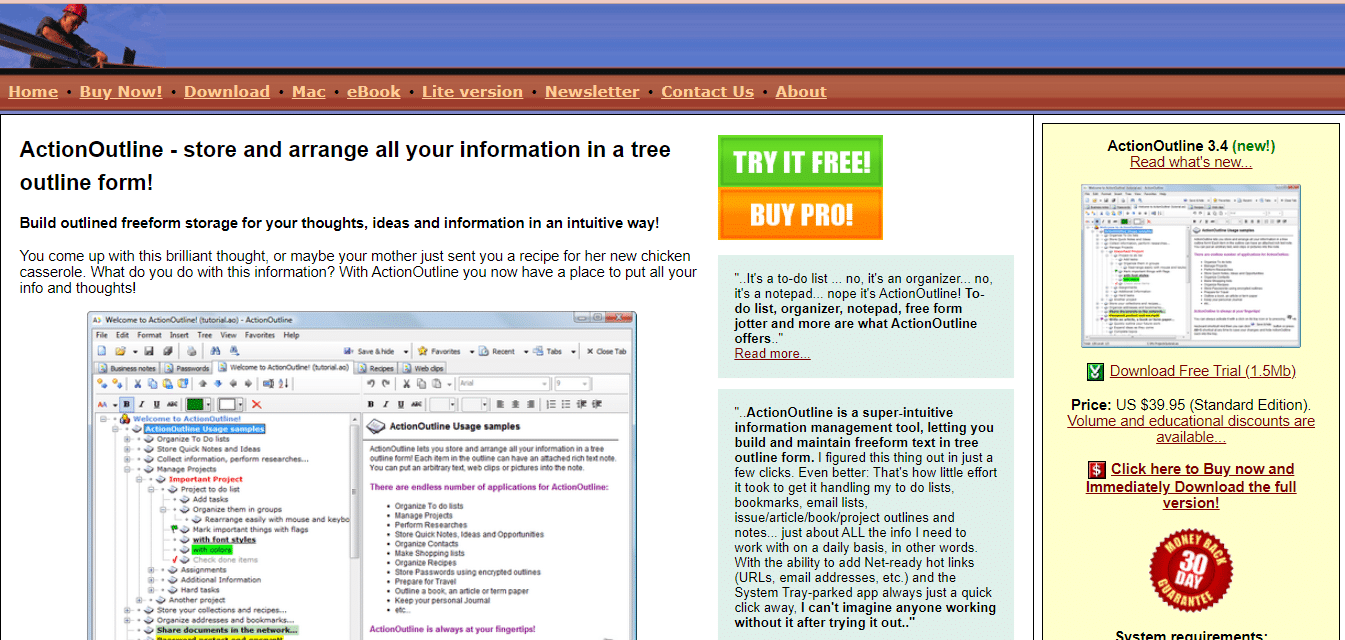
Task: Click the Favorites star icon in the toolbar
Action: [x=423, y=351]
